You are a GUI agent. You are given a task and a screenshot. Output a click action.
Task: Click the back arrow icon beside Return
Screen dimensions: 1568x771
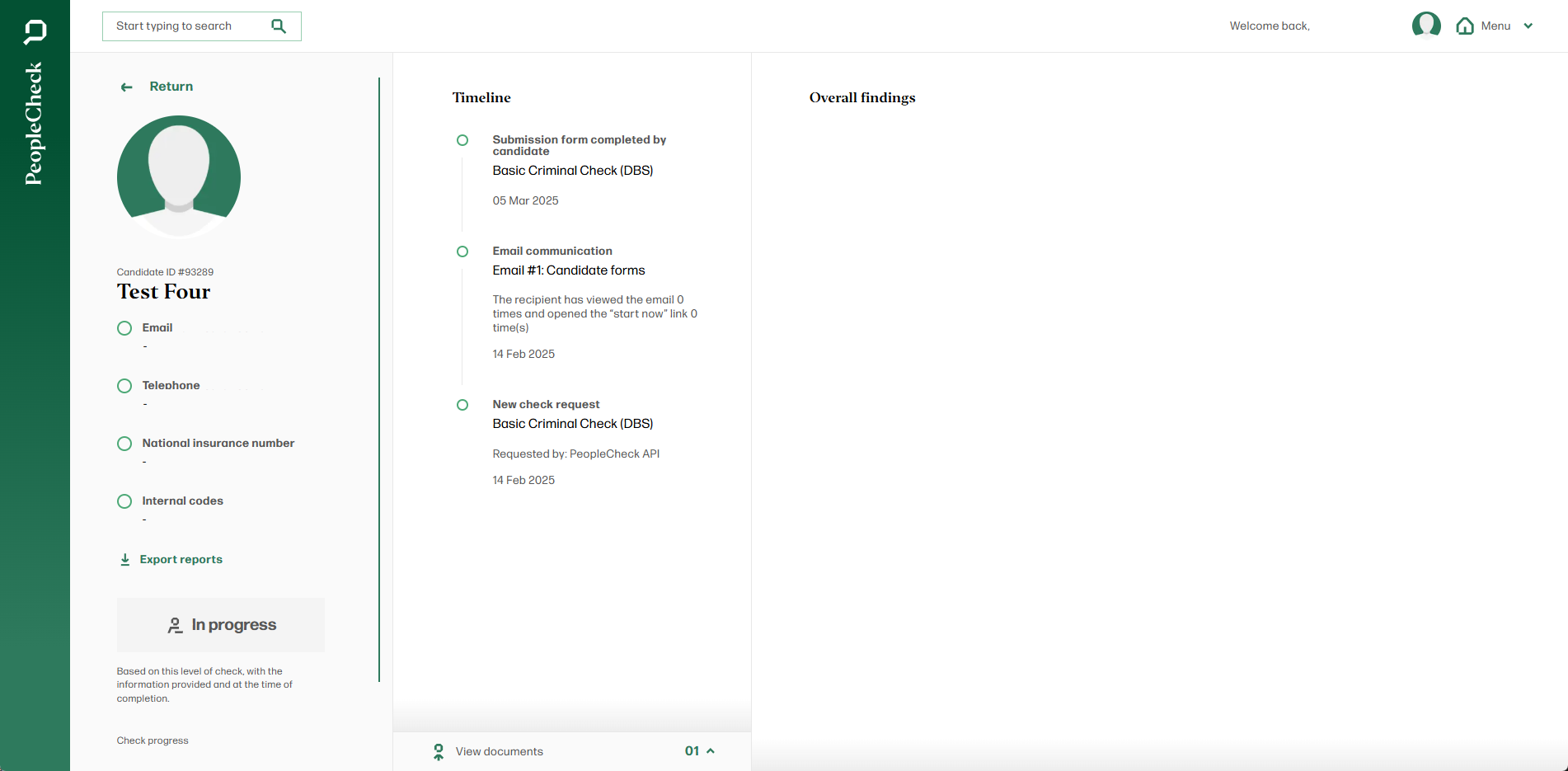pos(126,87)
